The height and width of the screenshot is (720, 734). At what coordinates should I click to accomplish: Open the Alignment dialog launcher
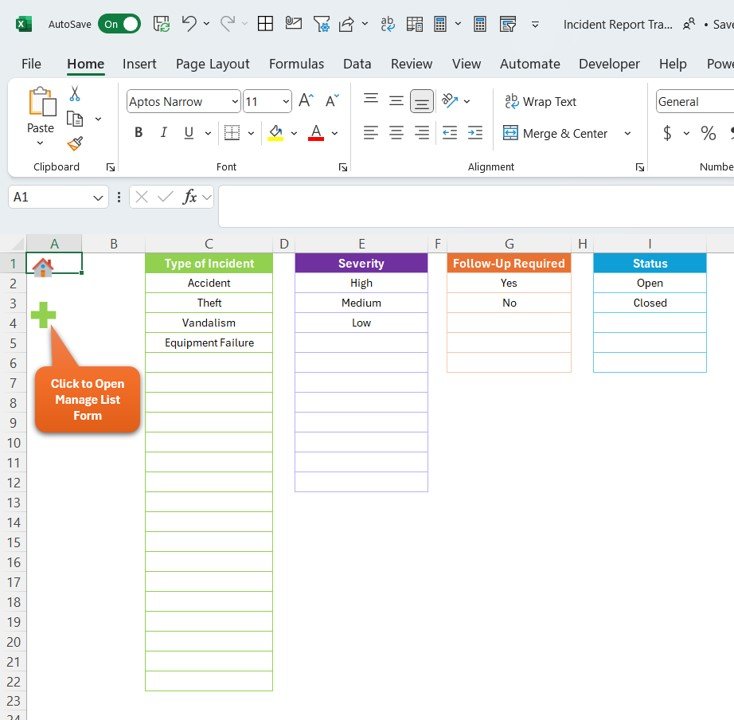pos(640,167)
